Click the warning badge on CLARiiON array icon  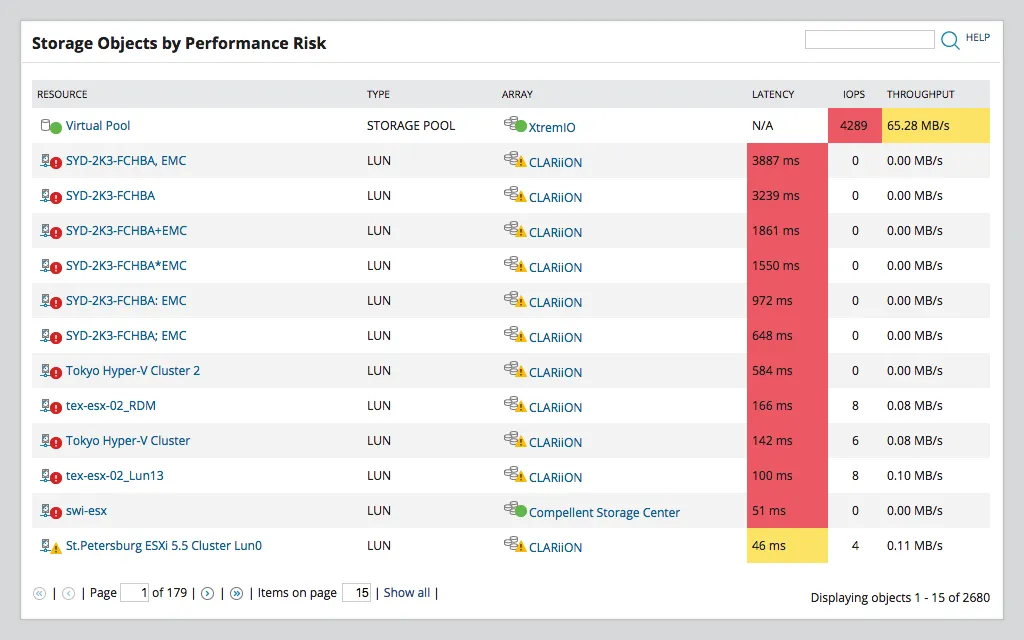tap(520, 161)
